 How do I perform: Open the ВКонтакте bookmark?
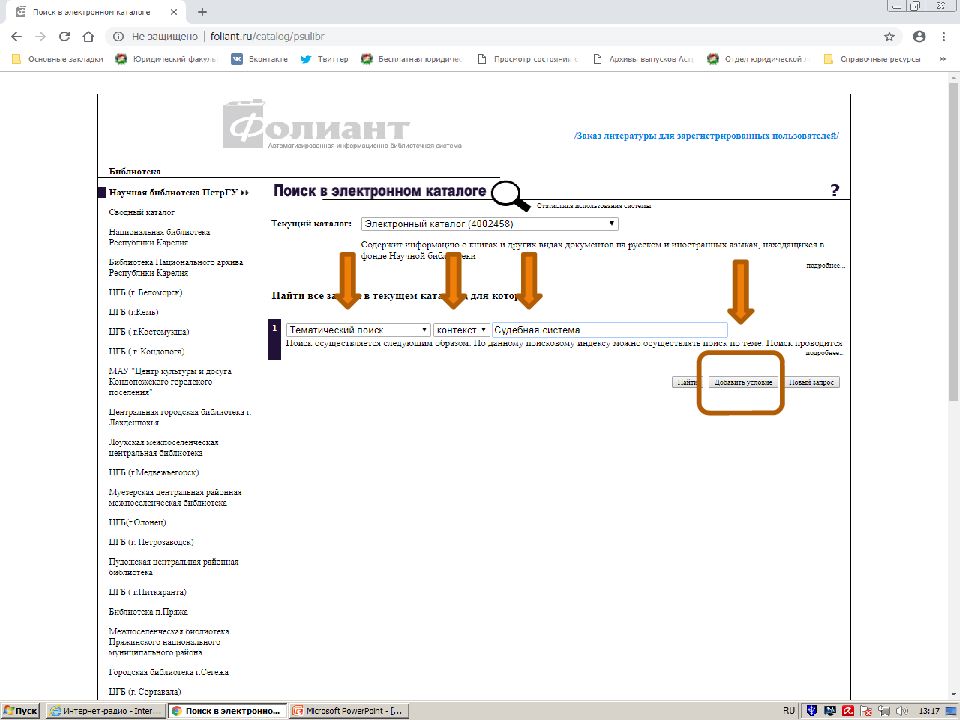(x=260, y=59)
